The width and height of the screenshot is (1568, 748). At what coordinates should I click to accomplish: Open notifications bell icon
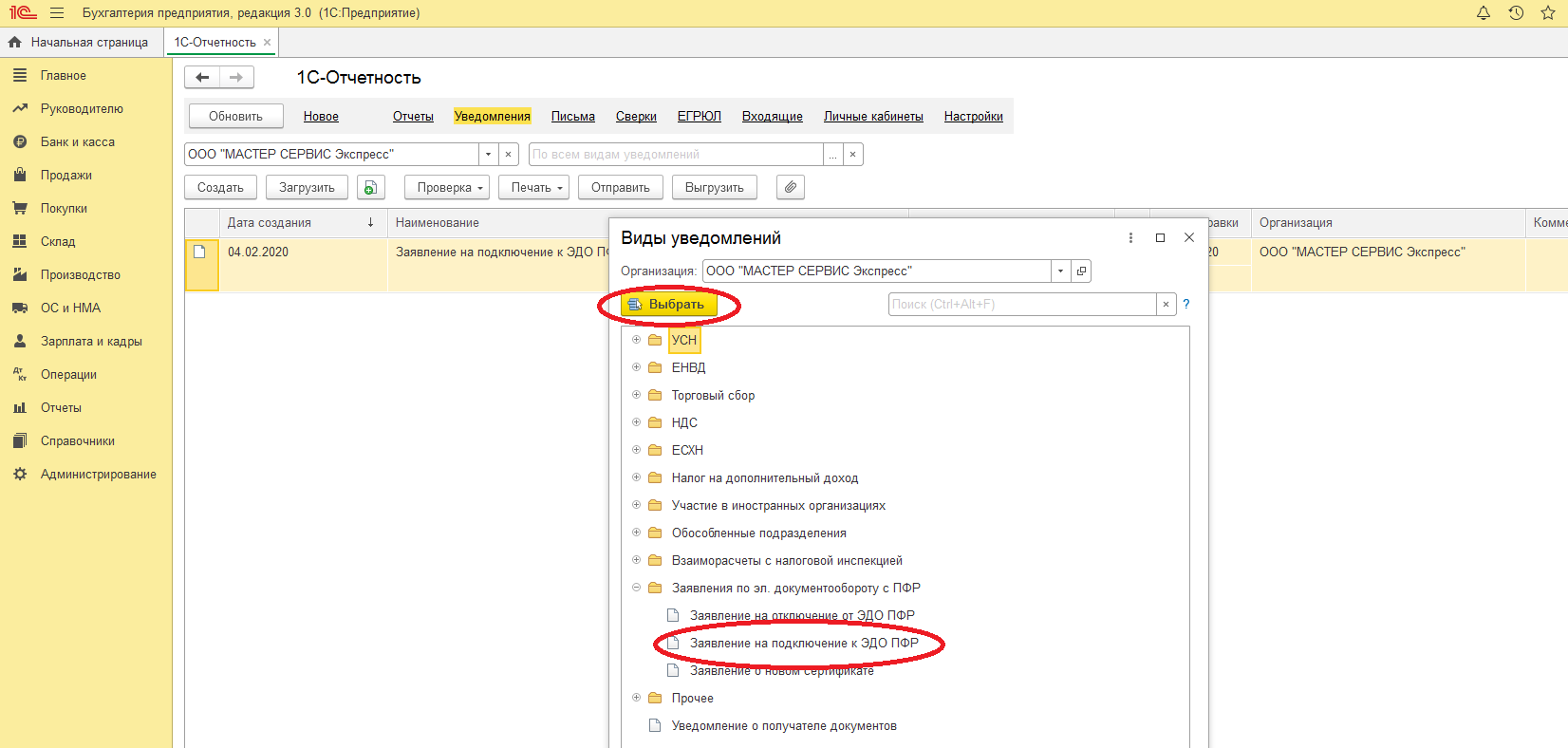(1484, 13)
